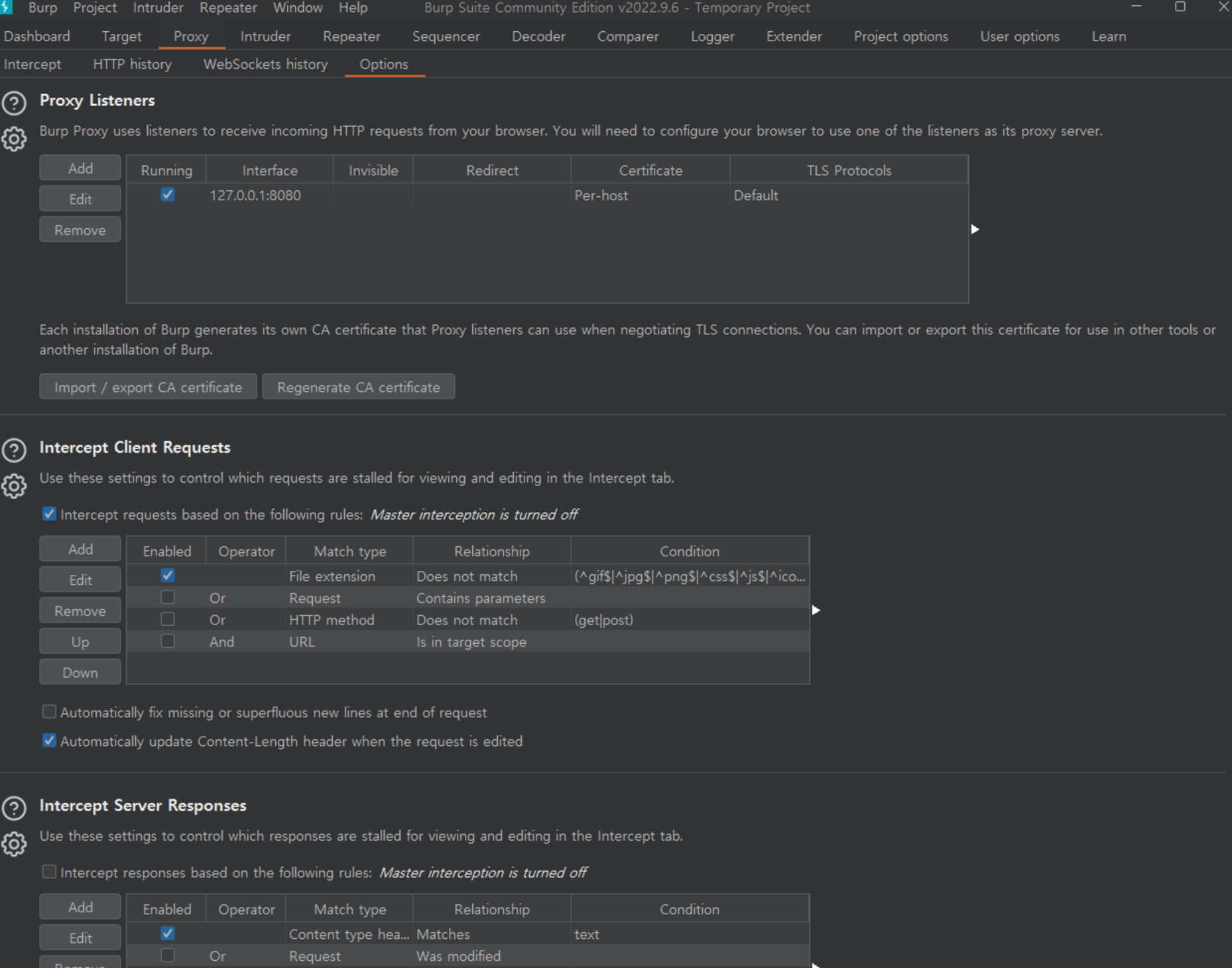Open the Learn tab
Viewport: 1232px width, 968px height.
(x=1109, y=36)
